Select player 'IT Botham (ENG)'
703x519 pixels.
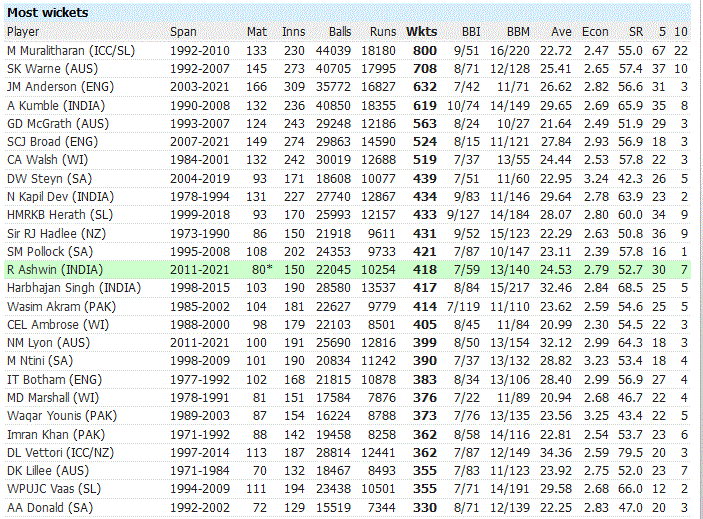click(55, 380)
